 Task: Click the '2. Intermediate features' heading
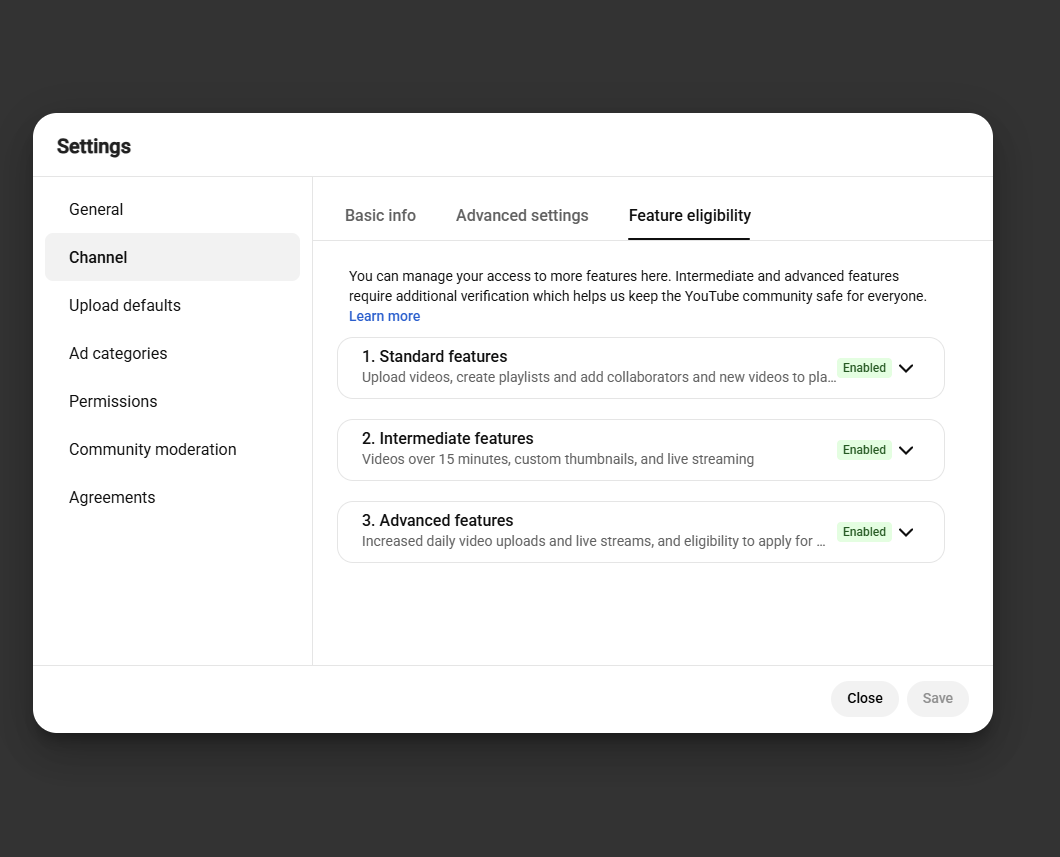pos(448,439)
